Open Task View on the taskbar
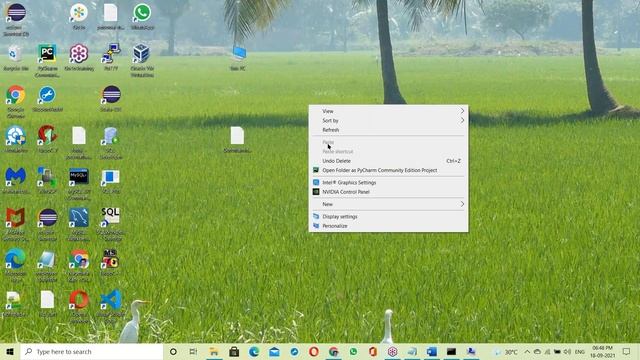 (x=193, y=351)
